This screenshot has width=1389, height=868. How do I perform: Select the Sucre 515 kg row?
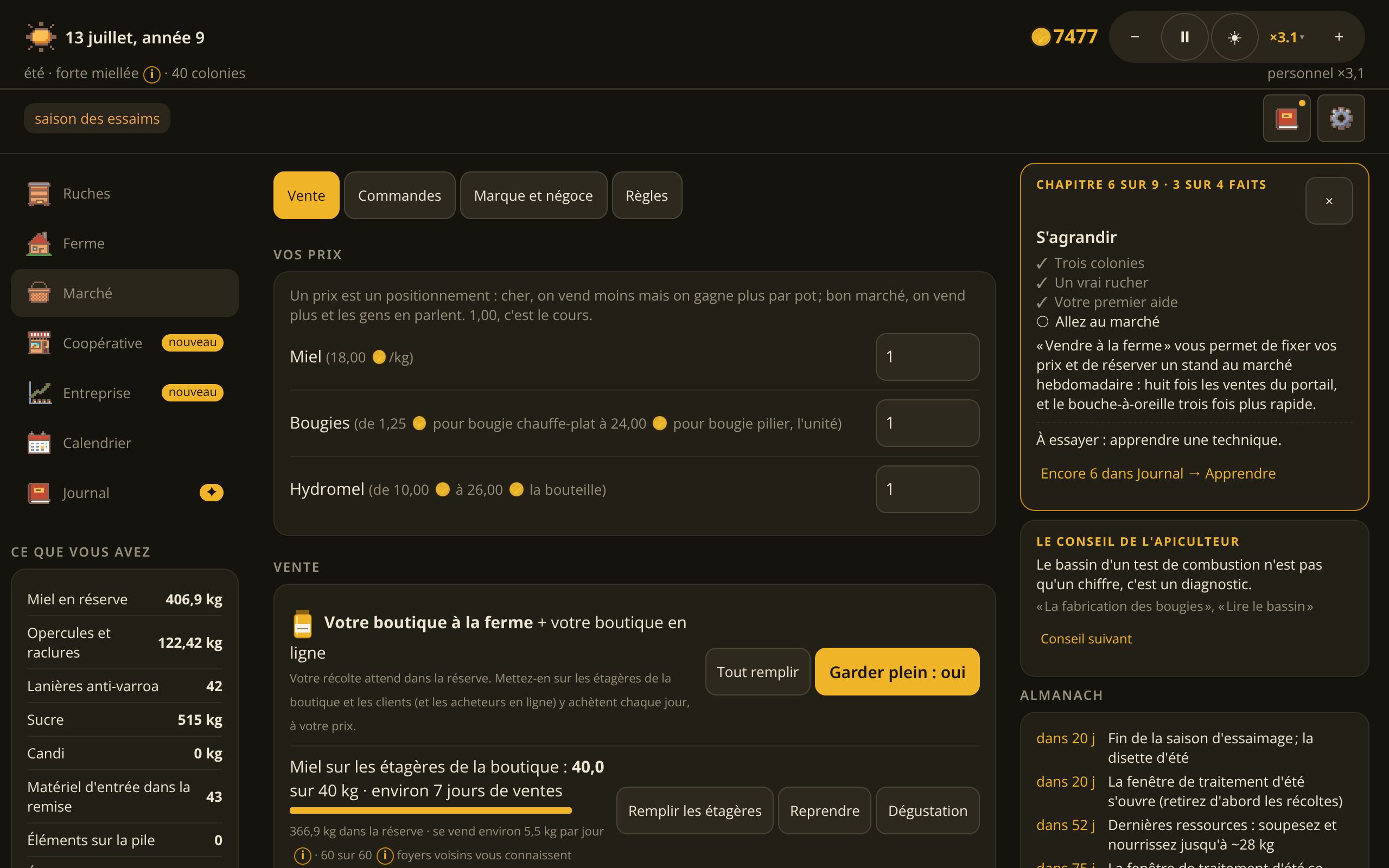[125, 720]
